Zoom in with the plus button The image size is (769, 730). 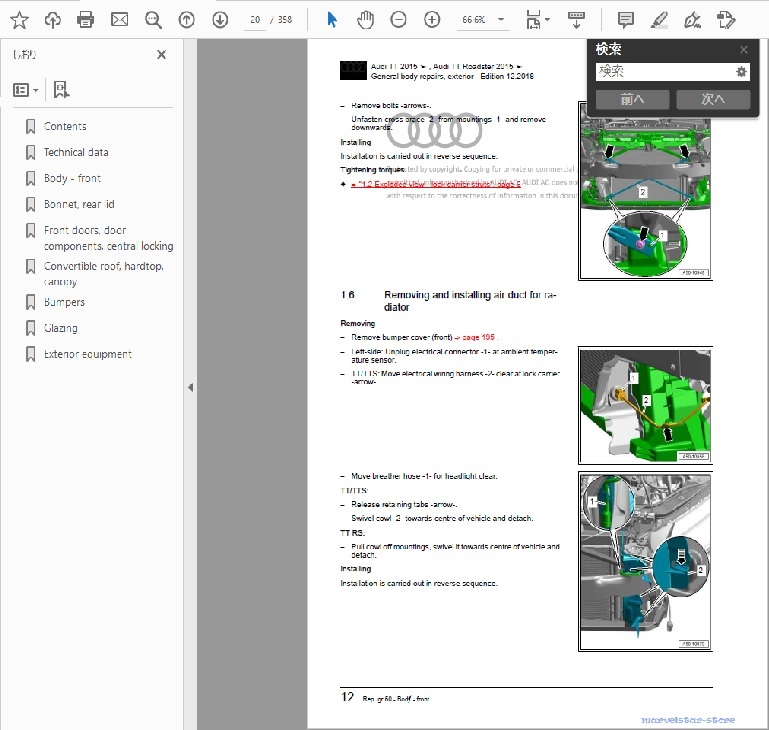432,20
